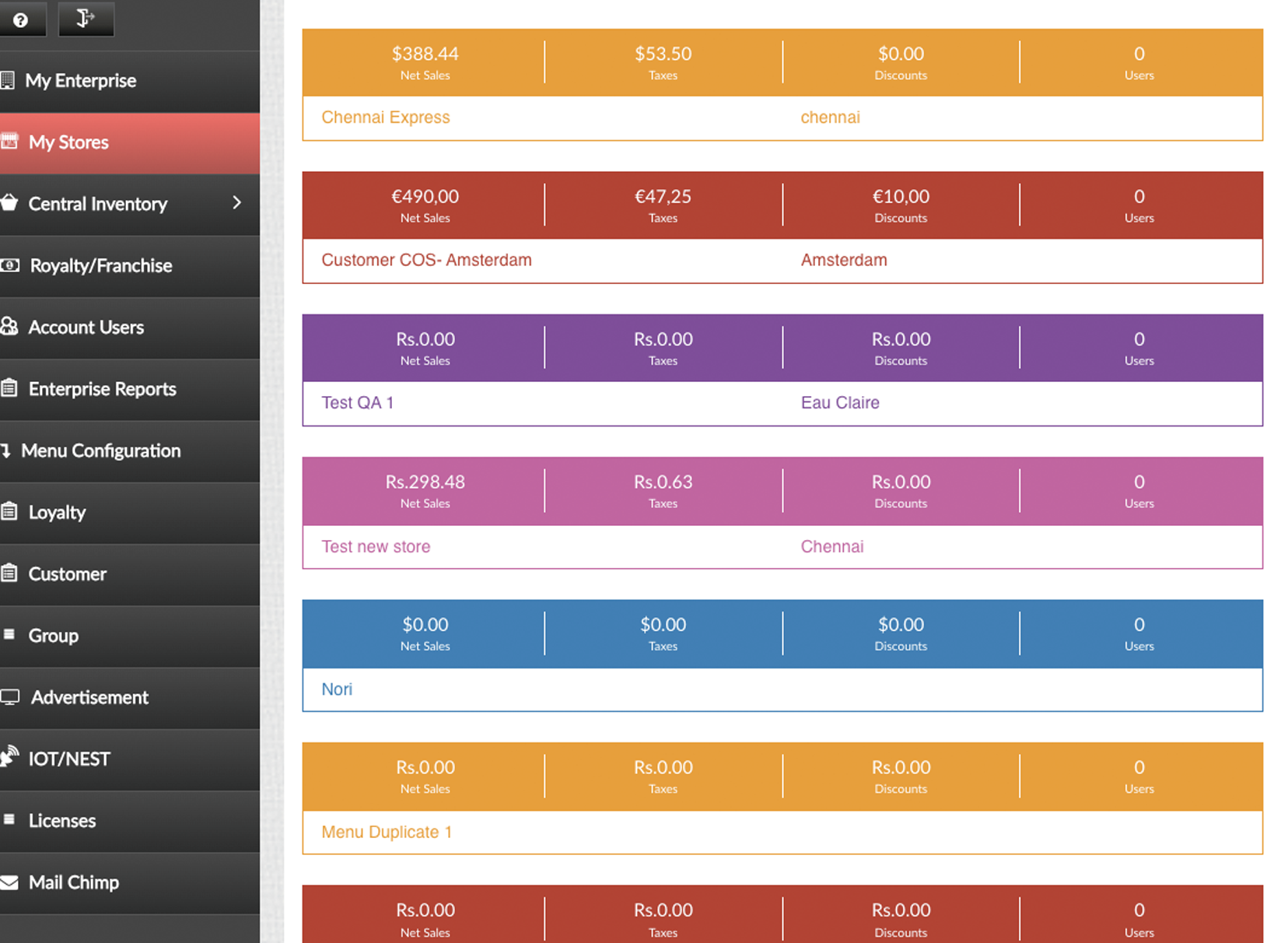Open the Group menu item
This screenshot has height=943, width=1288.
point(130,636)
